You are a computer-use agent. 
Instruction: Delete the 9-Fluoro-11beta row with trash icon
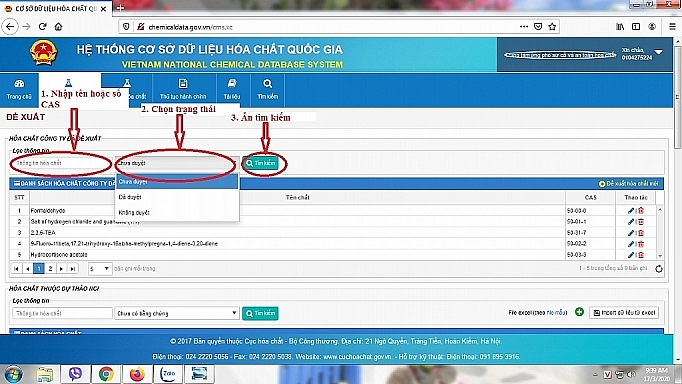641,244
